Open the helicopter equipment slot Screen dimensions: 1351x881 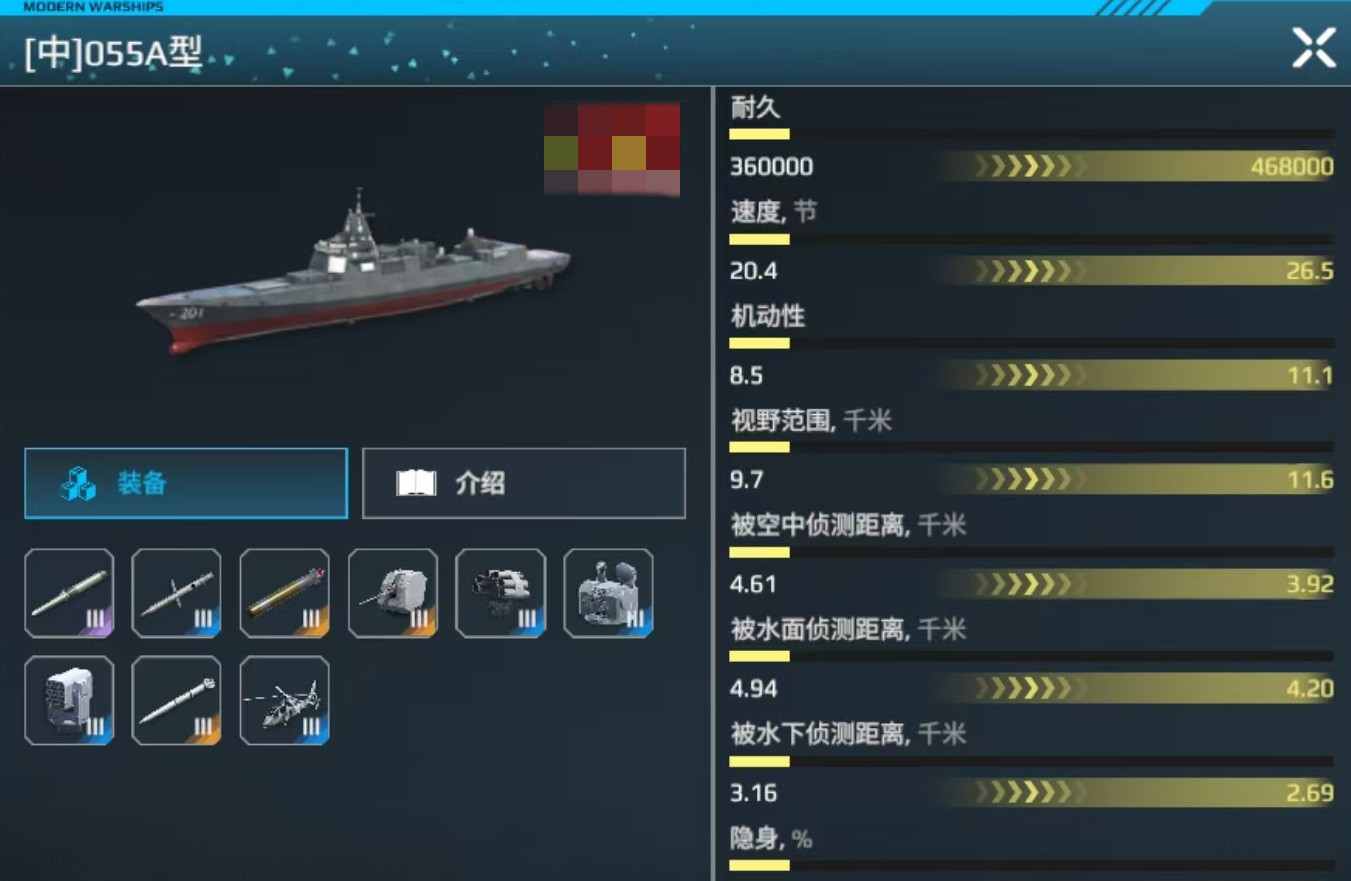coord(285,700)
